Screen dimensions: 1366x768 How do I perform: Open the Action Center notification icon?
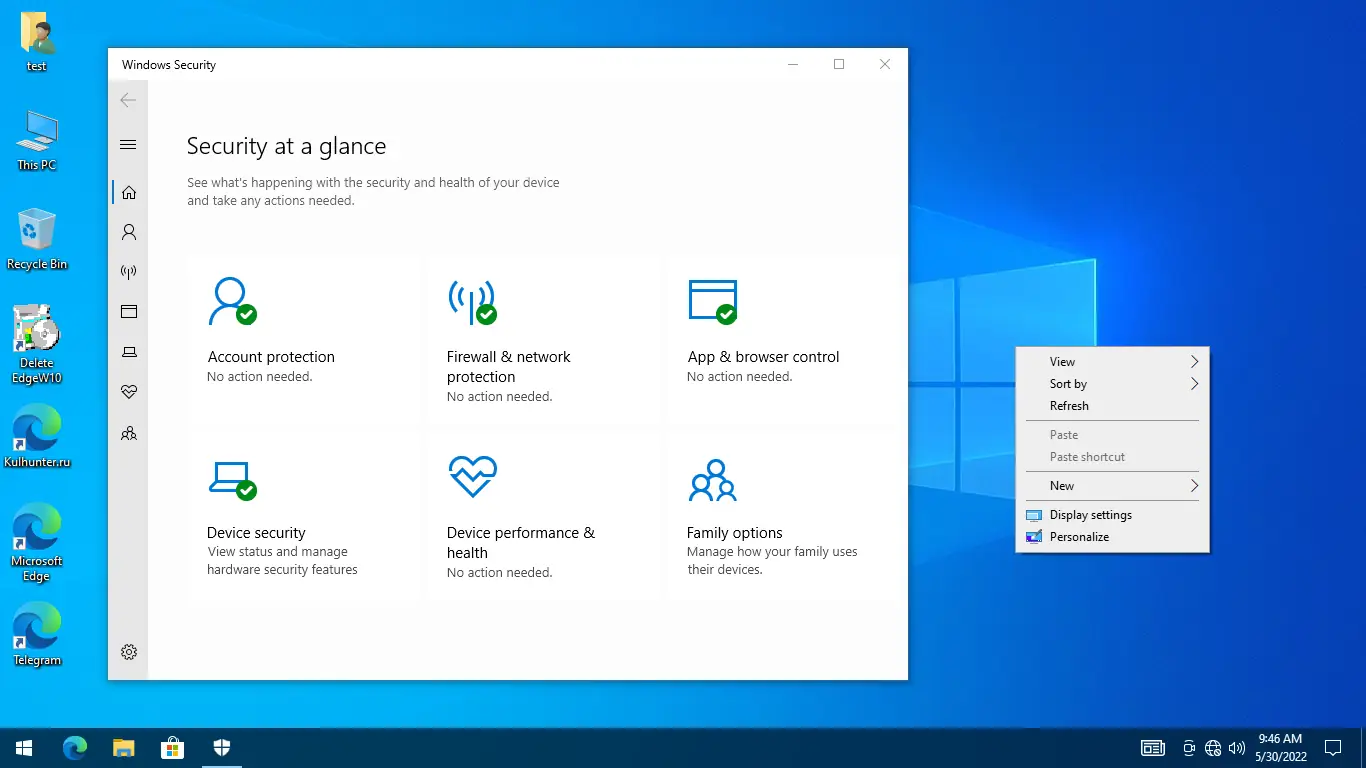1332,747
